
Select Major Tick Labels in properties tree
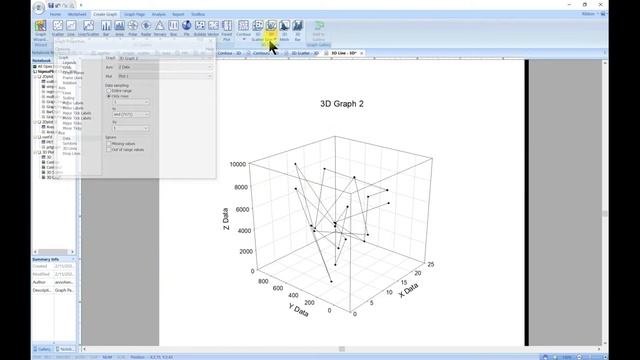click(77, 113)
